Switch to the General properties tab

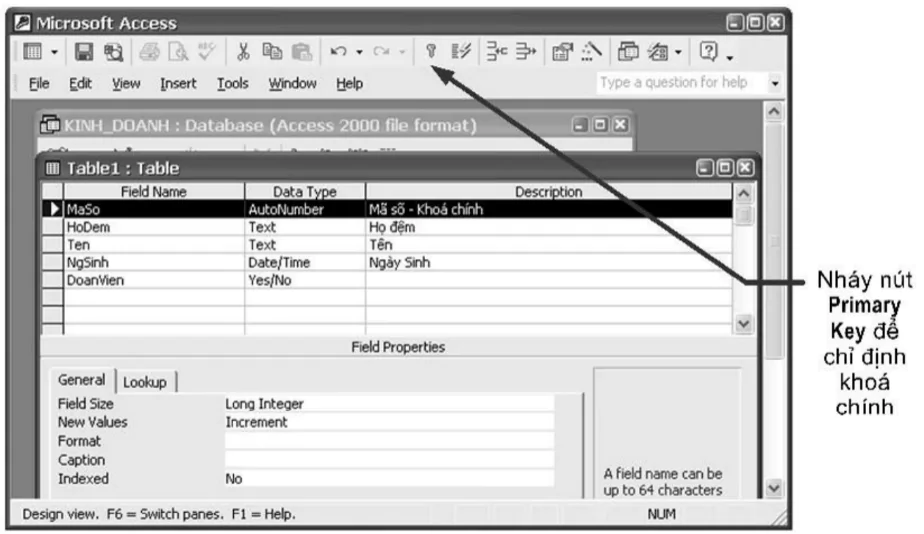82,380
